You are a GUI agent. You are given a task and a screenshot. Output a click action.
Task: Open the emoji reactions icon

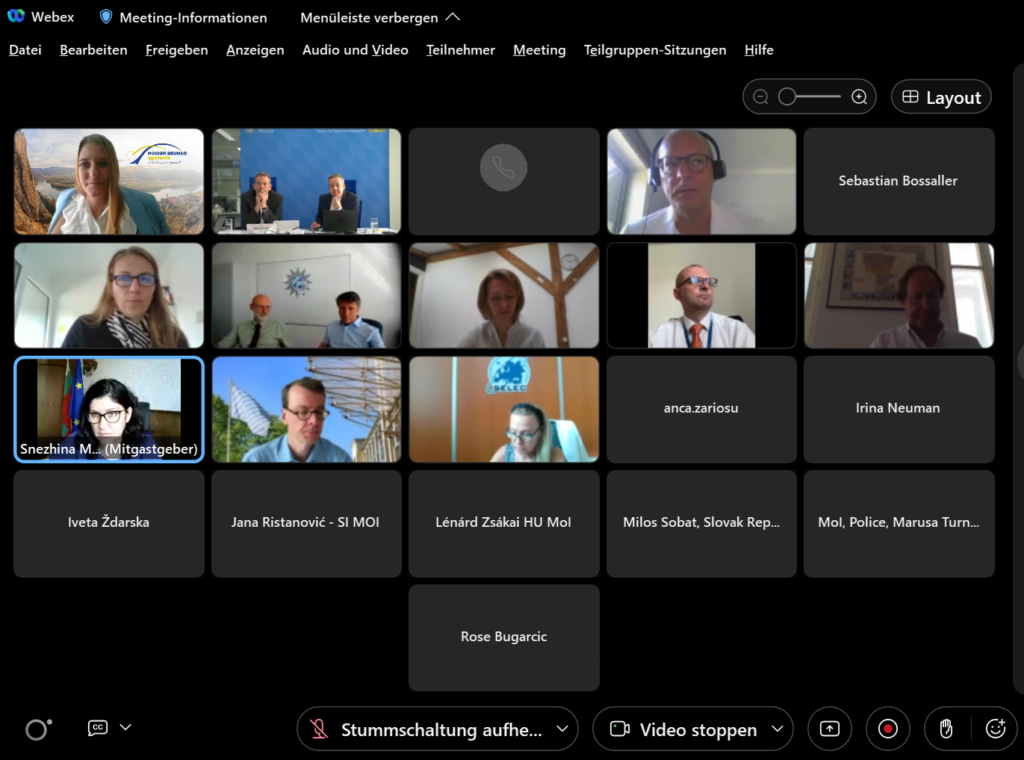[x=995, y=729]
